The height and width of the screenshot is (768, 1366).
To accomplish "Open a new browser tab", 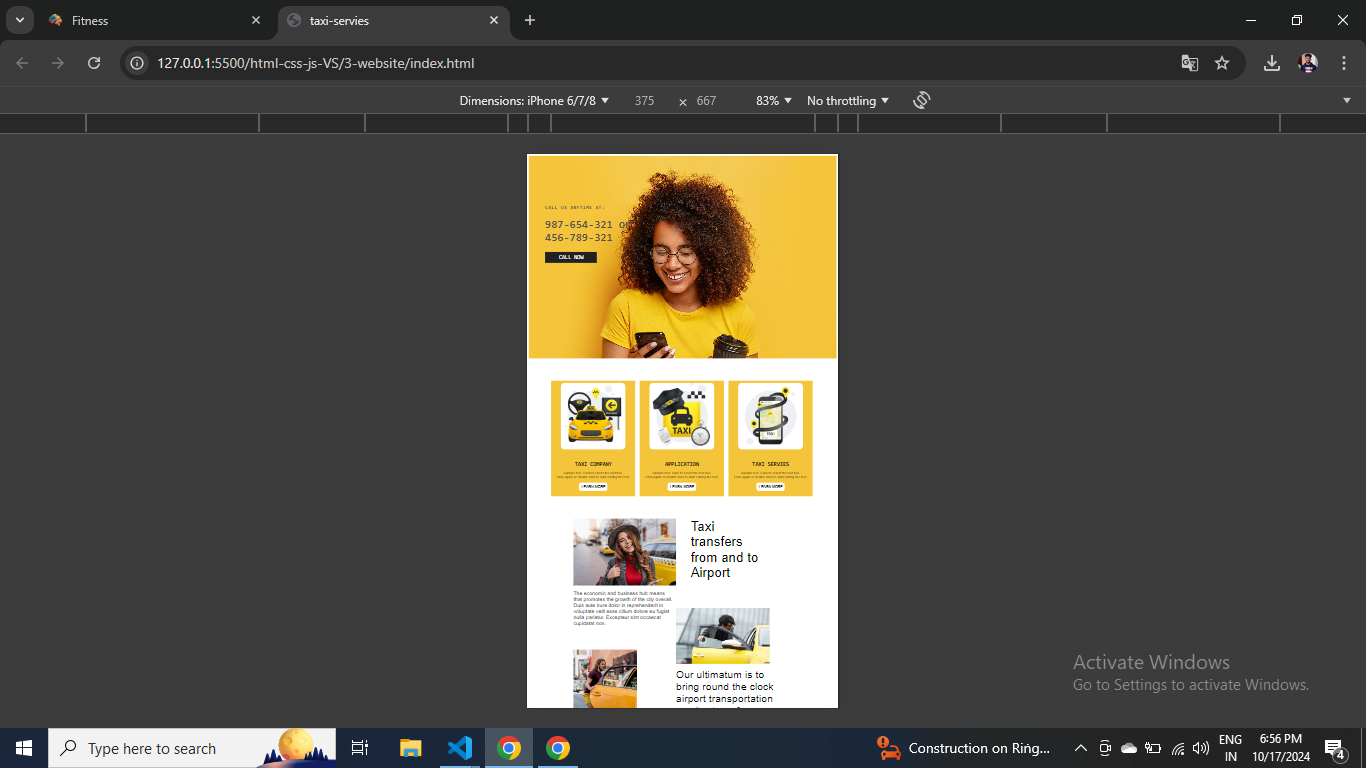I will (x=530, y=20).
